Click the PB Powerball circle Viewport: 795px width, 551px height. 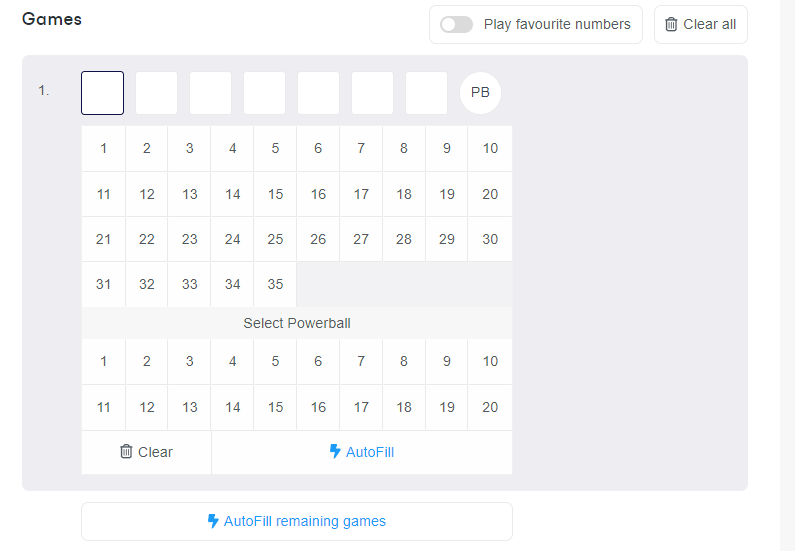click(x=480, y=92)
